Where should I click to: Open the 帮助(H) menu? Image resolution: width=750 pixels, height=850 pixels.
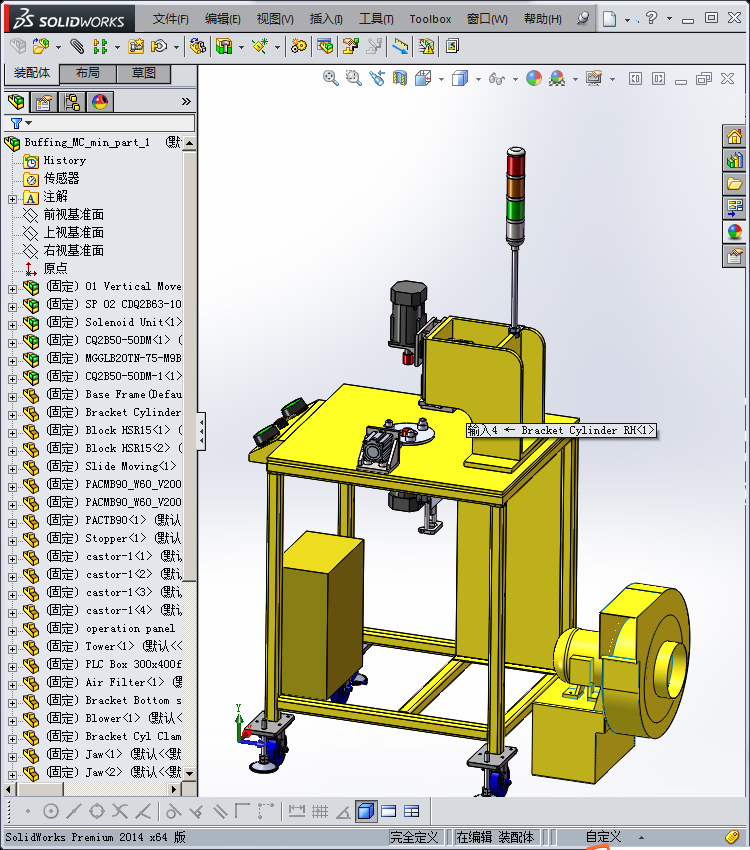(x=542, y=19)
